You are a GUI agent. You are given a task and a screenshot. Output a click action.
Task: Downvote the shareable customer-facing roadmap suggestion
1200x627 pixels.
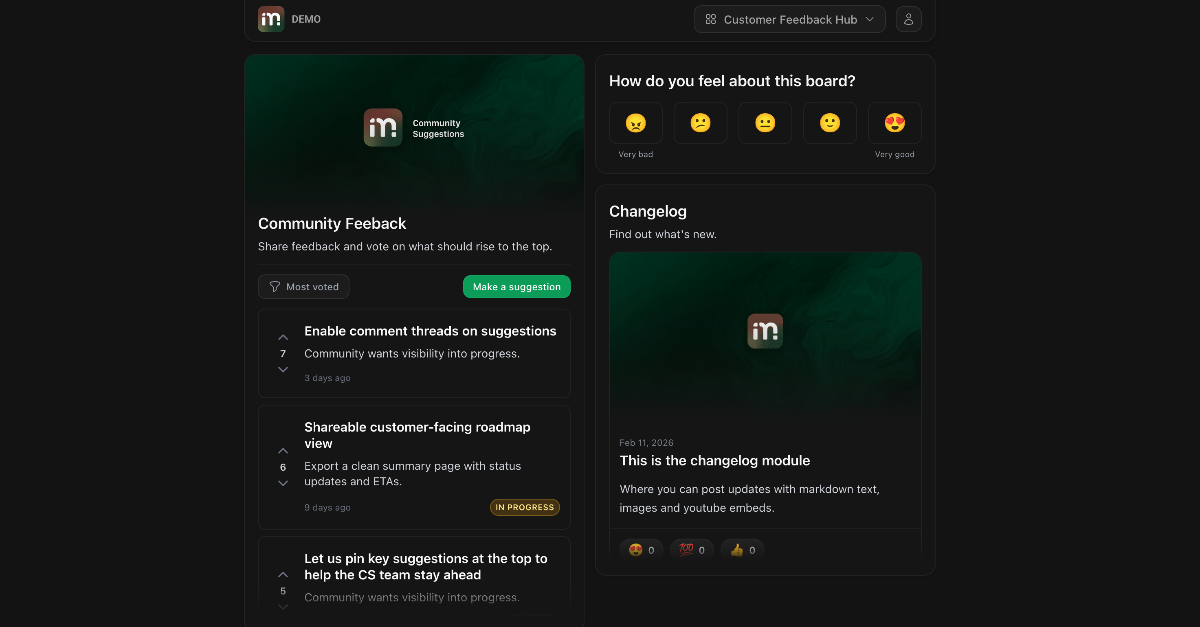pos(283,483)
